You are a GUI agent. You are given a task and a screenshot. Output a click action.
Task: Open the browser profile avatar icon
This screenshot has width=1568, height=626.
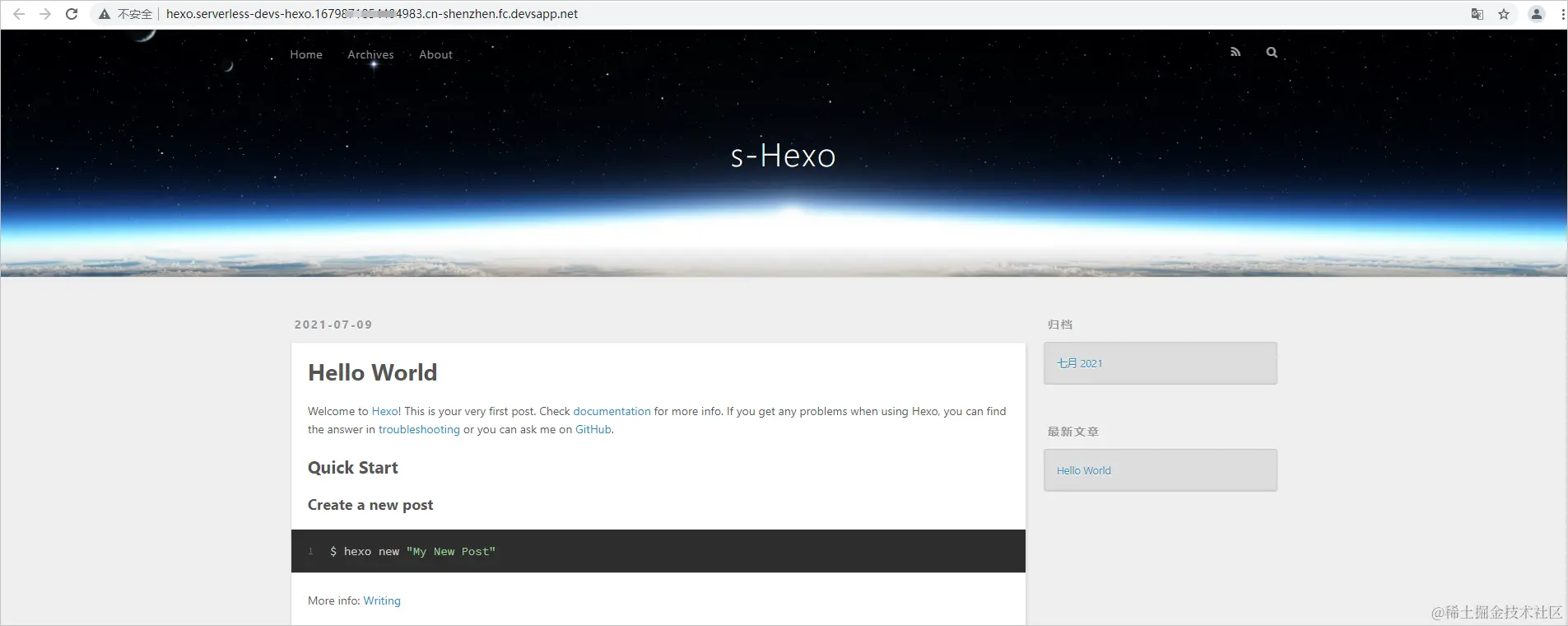click(x=1536, y=14)
